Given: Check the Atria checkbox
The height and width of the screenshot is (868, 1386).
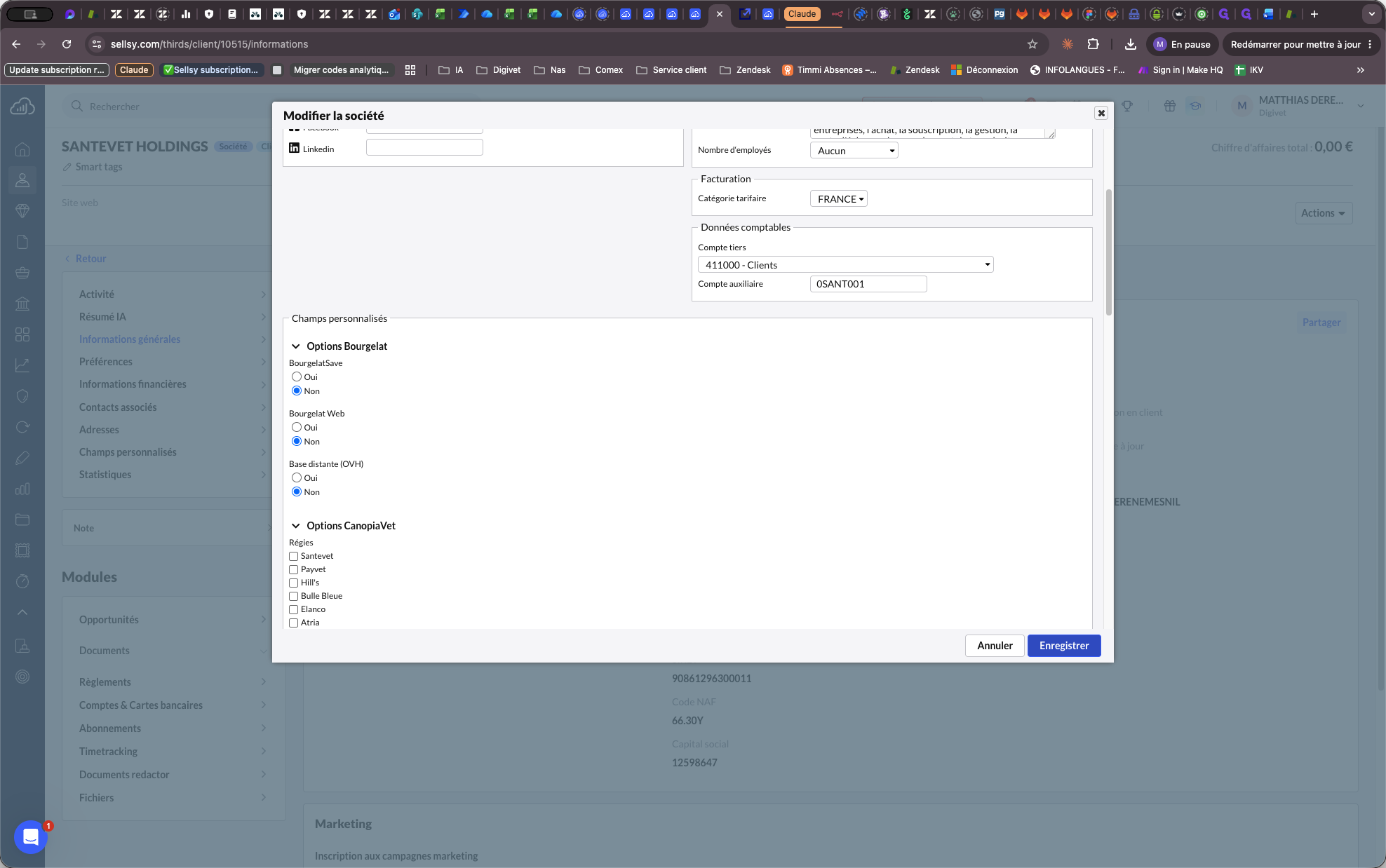Looking at the screenshot, I should [x=294, y=623].
